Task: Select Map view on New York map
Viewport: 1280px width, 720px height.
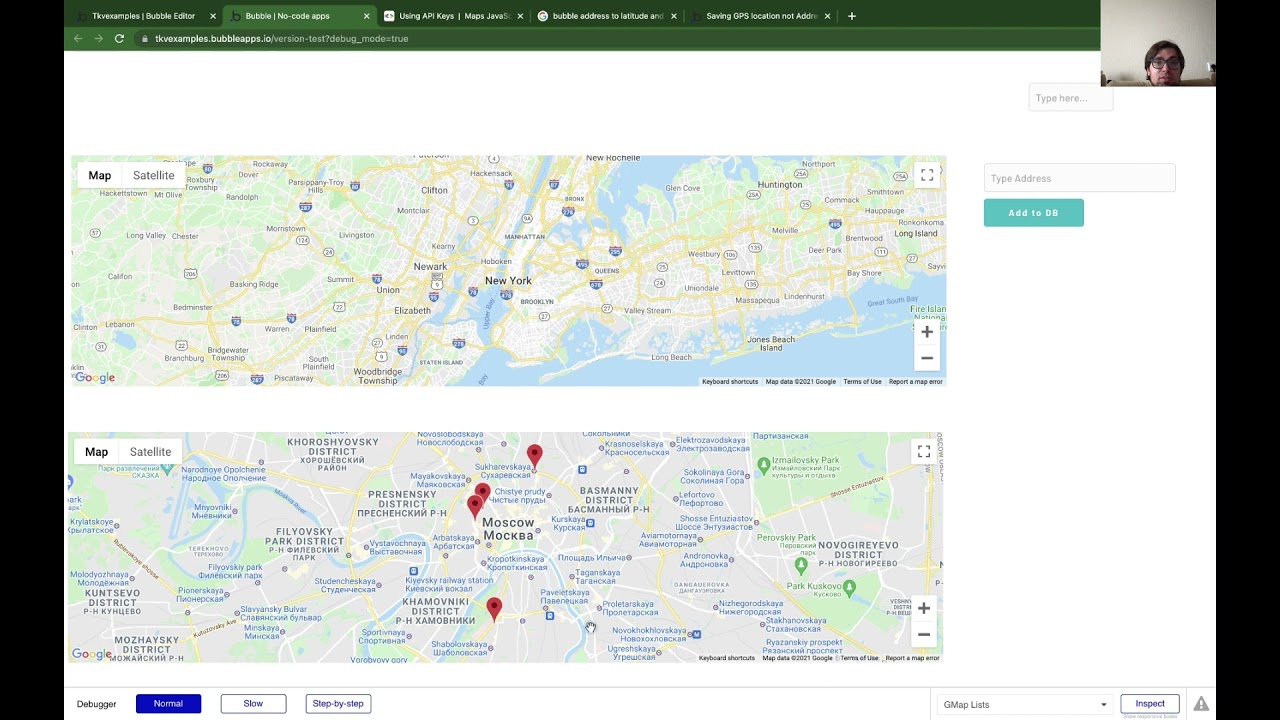Action: [x=99, y=175]
